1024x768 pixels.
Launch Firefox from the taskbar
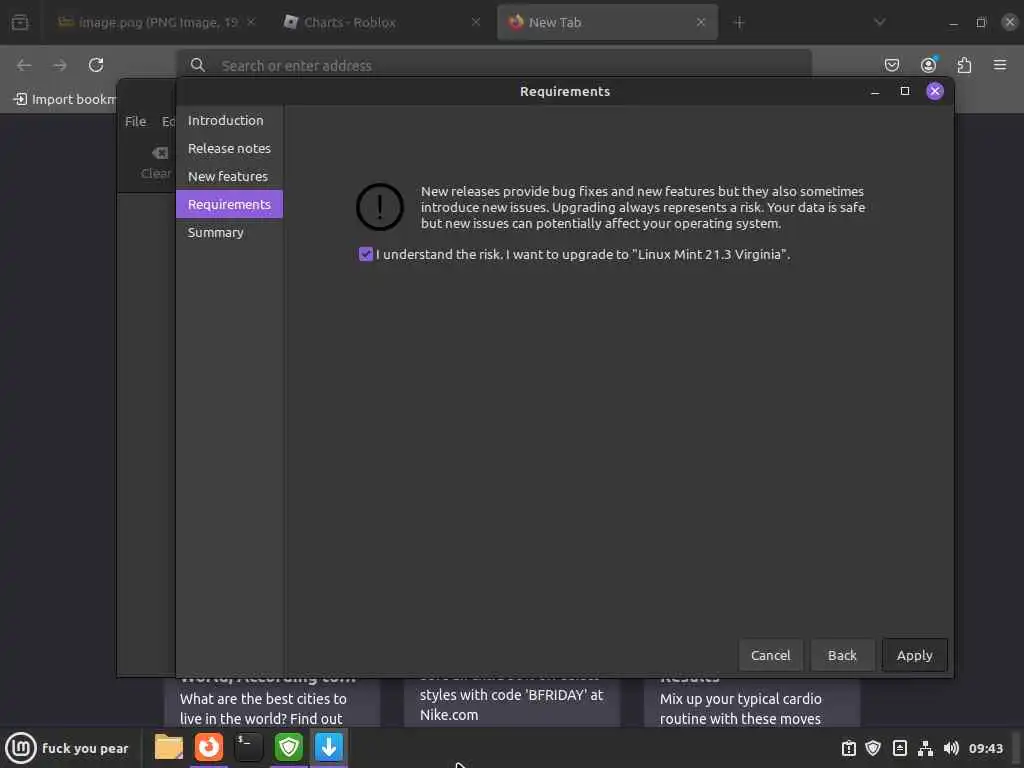(209, 747)
